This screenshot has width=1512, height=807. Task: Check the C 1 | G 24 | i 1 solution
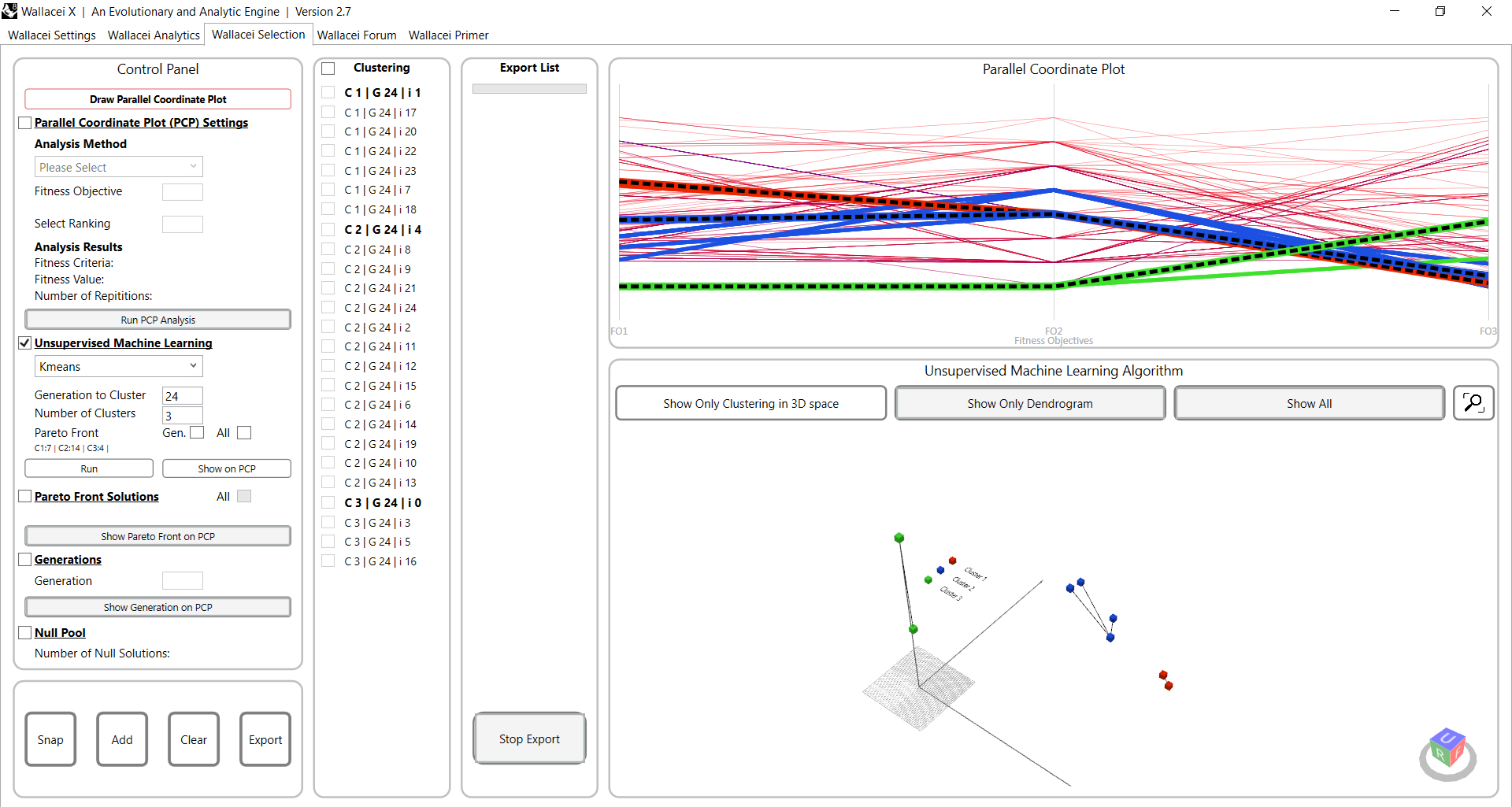coord(328,92)
